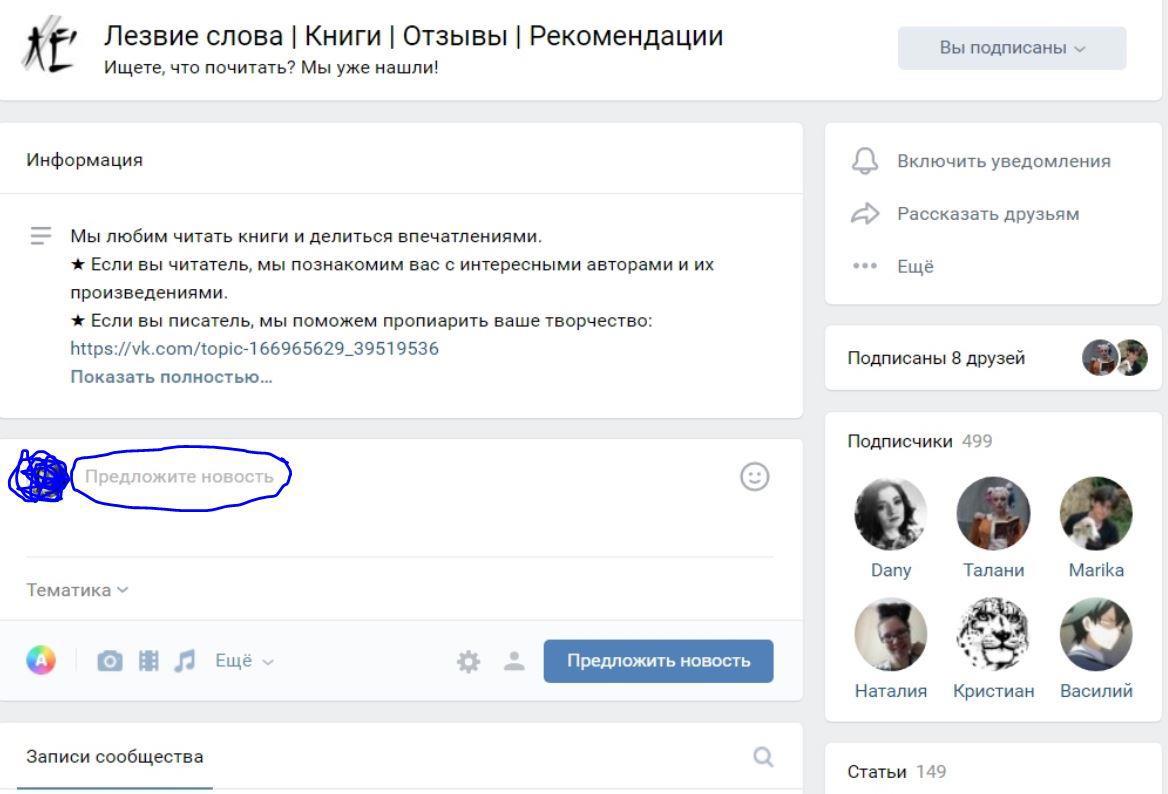
Task: Open subscriber Кристиан's profile thumbnail
Action: [x=993, y=634]
